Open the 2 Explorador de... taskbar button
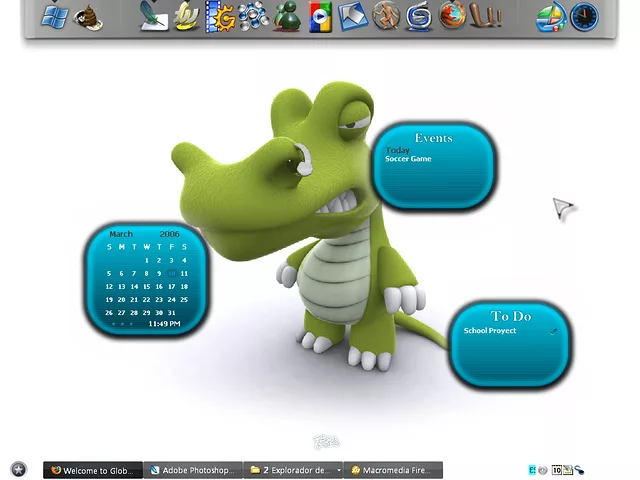This screenshot has width=640, height=480. coord(288,470)
